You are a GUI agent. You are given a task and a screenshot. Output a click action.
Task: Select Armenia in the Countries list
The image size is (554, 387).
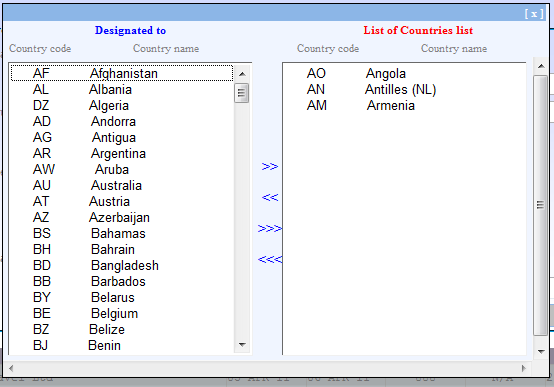[404, 105]
